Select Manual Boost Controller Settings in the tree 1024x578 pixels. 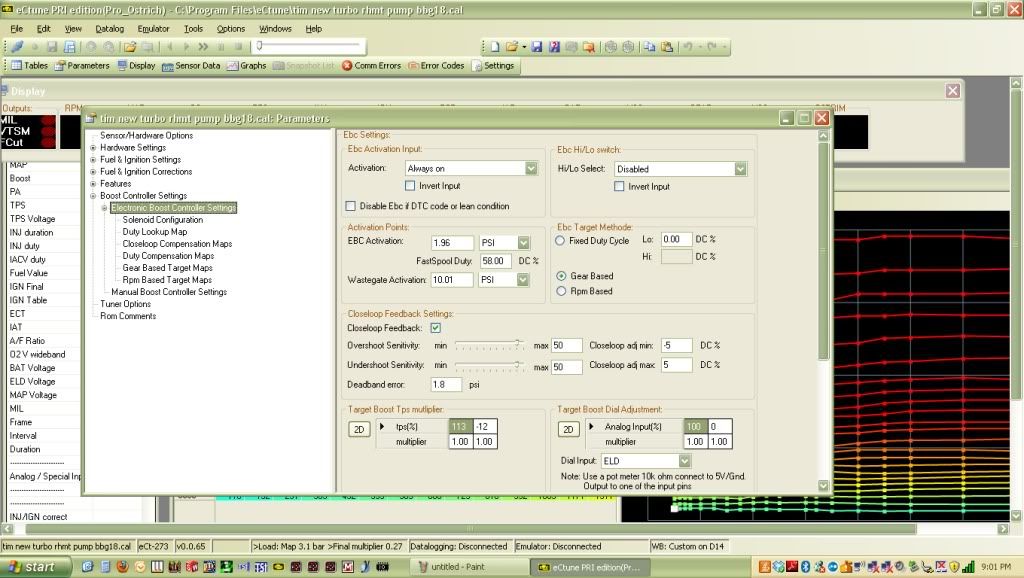click(169, 292)
